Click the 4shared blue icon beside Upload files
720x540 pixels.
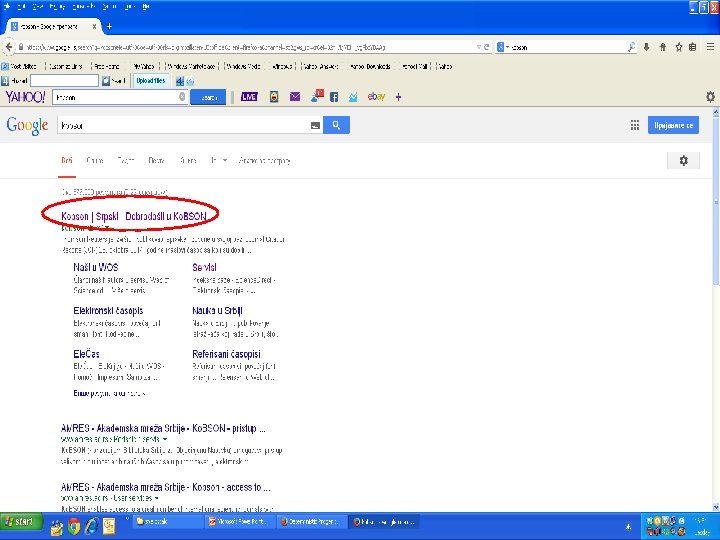180,81
